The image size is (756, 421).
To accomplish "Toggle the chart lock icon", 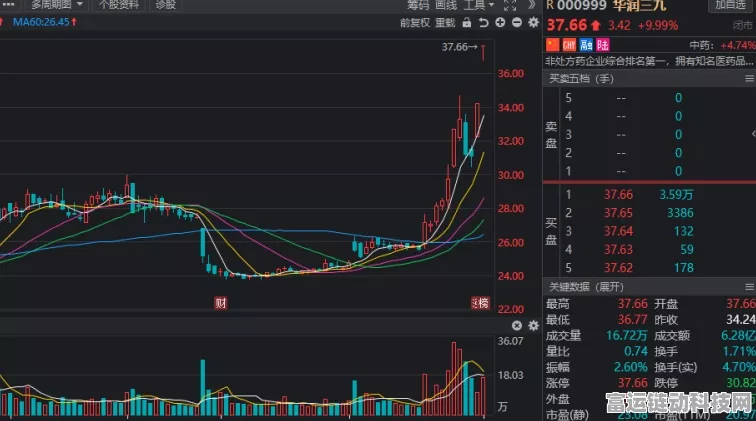I will point(466,22).
